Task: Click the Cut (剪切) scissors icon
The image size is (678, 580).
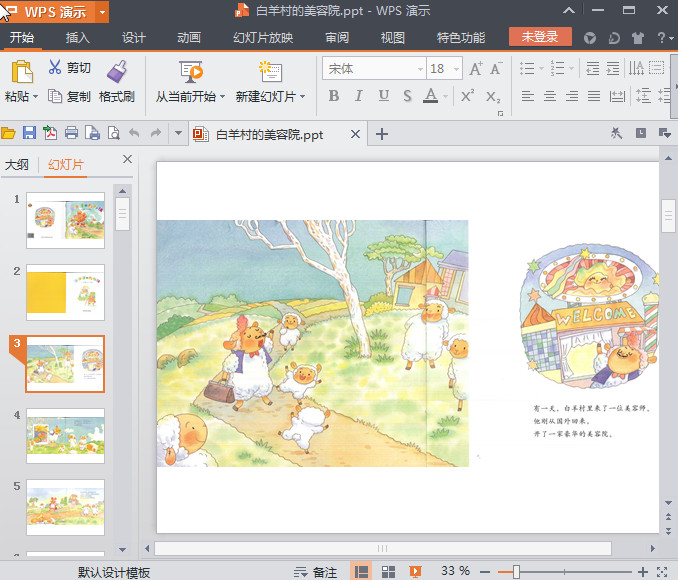Action: click(x=54, y=68)
